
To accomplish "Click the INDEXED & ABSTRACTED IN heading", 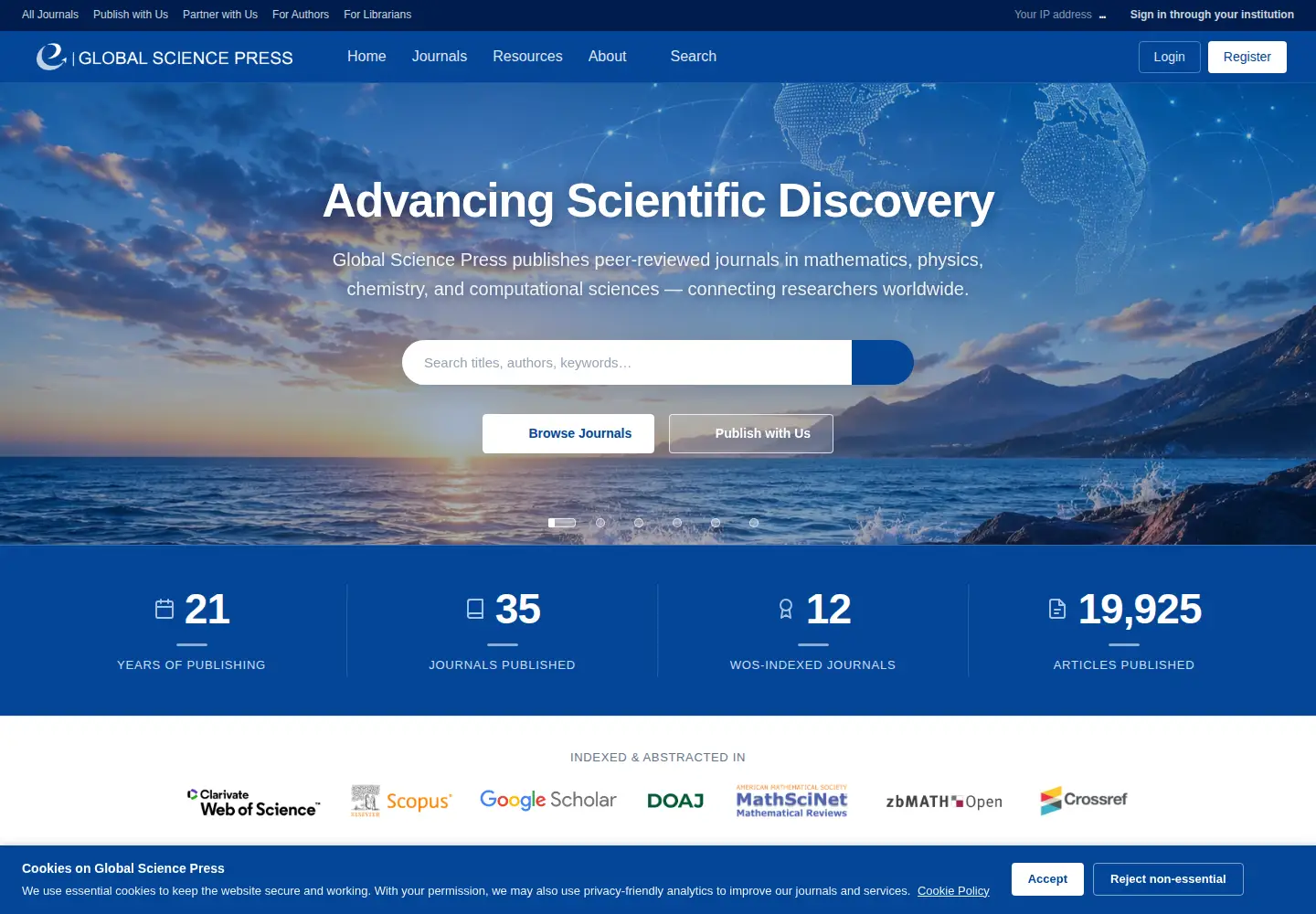I will coord(658,758).
